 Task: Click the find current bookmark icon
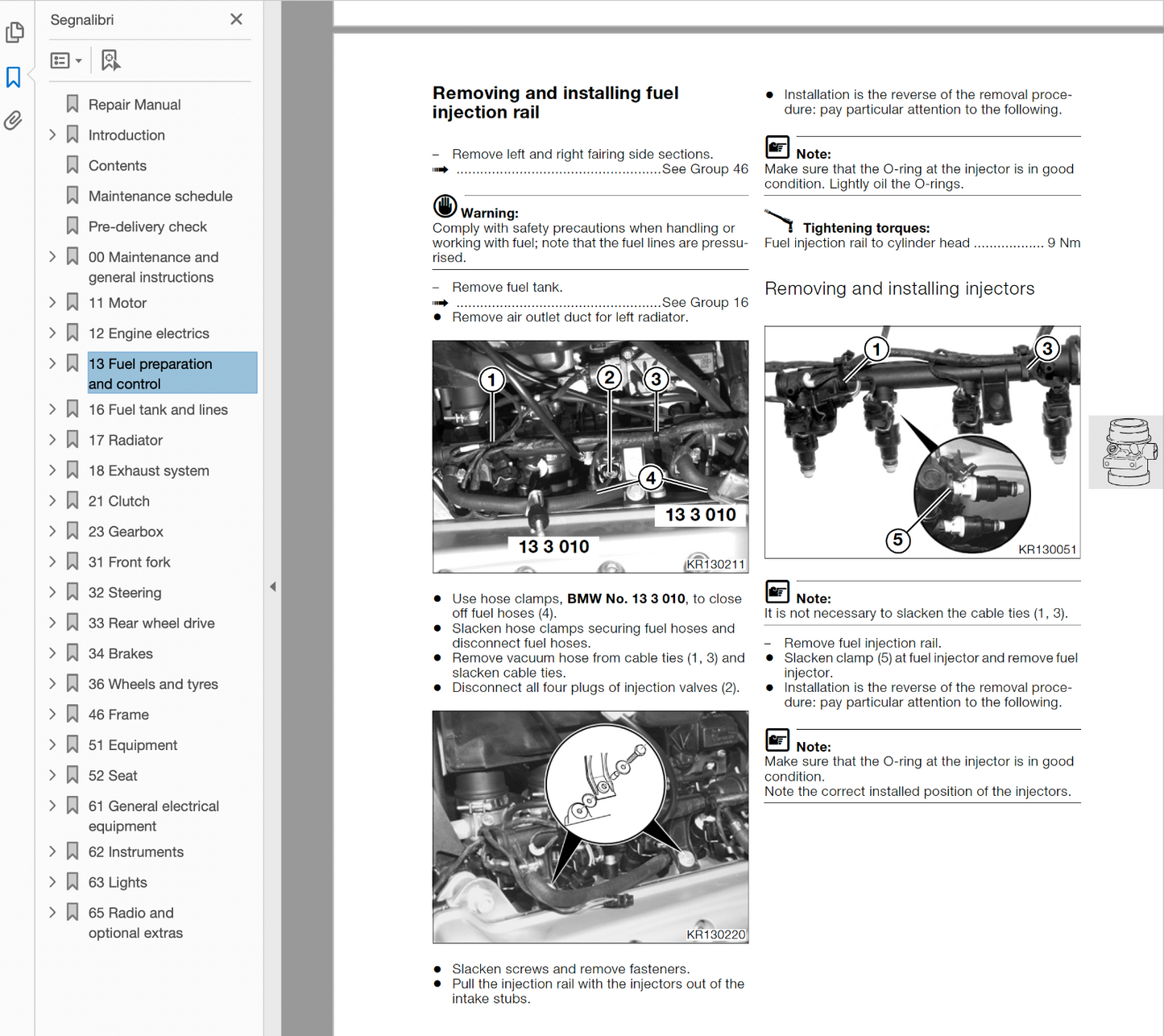coord(110,60)
